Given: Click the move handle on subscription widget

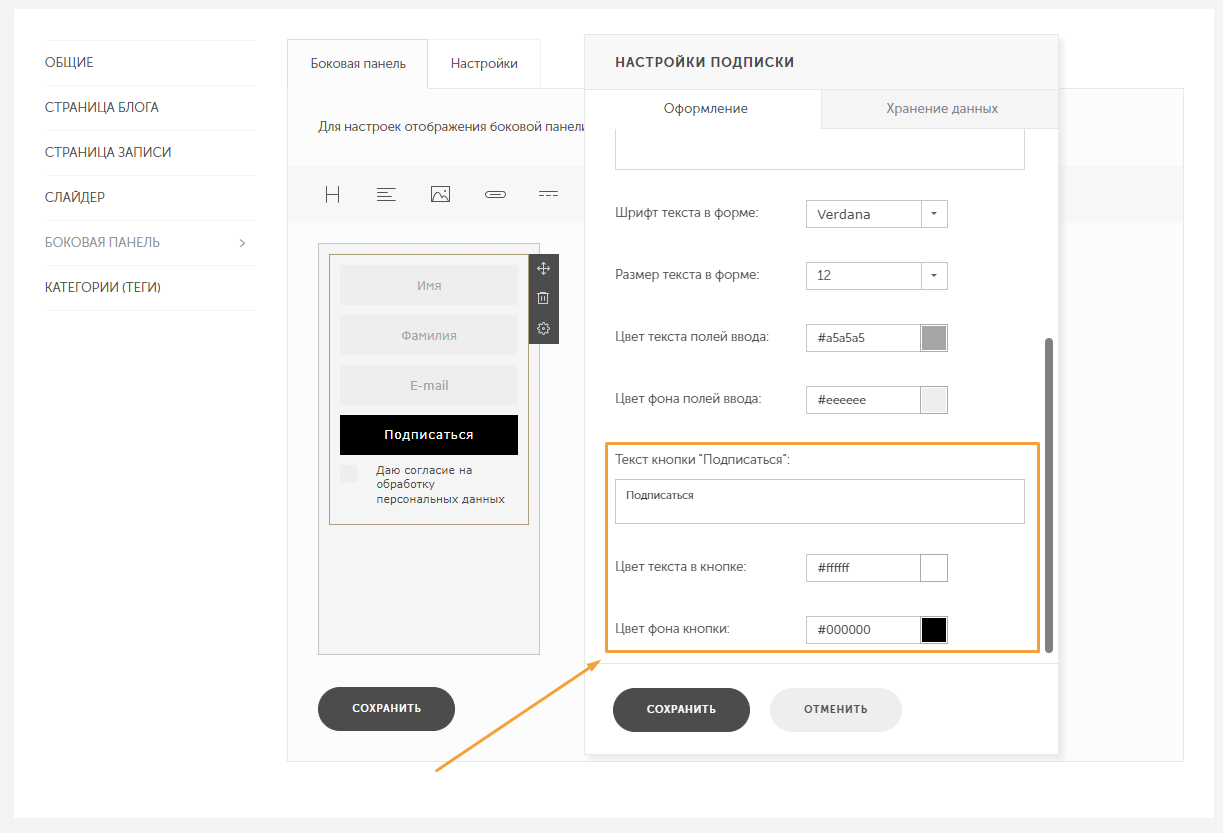Looking at the screenshot, I should coord(543,268).
